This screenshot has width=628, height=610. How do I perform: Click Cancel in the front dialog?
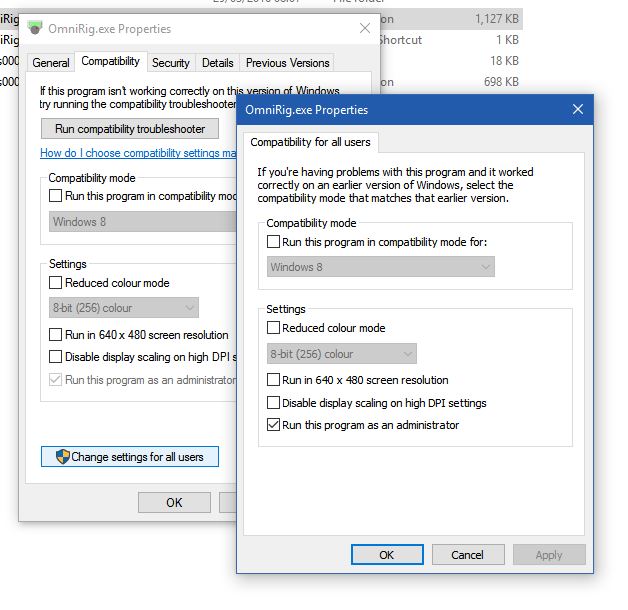(468, 555)
